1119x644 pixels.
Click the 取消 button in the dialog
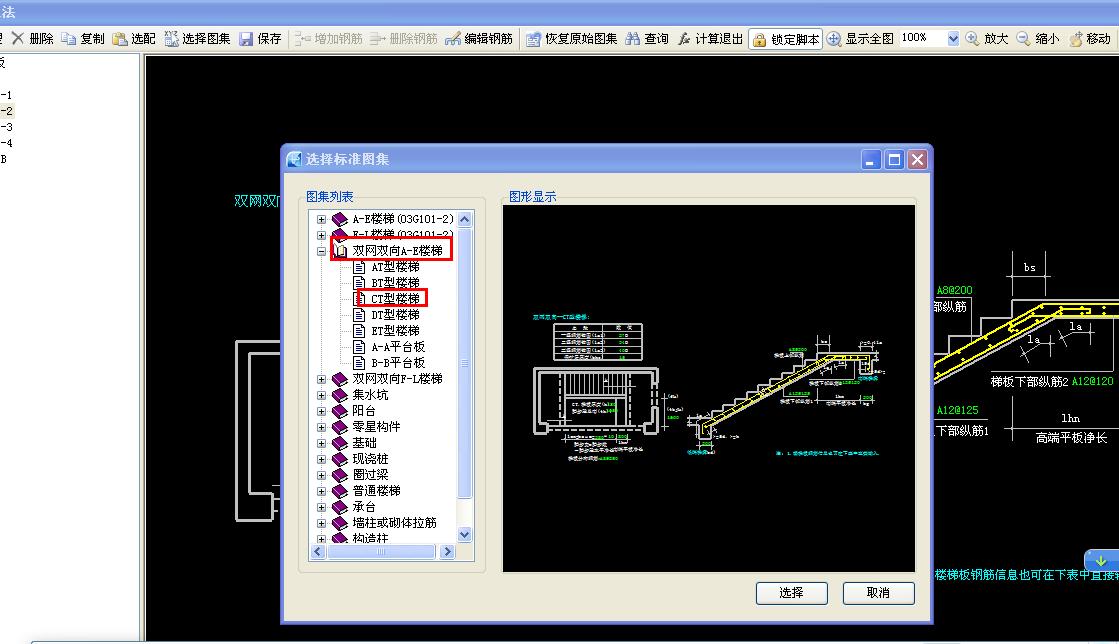(879, 593)
